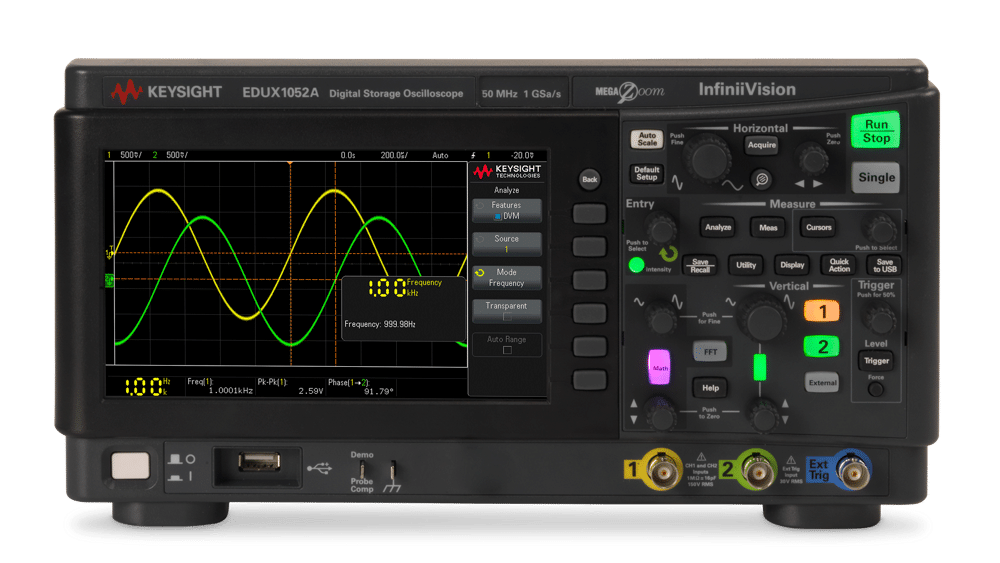
Task: Click the Keysight Technologies logo in the menu
Action: click(507, 172)
